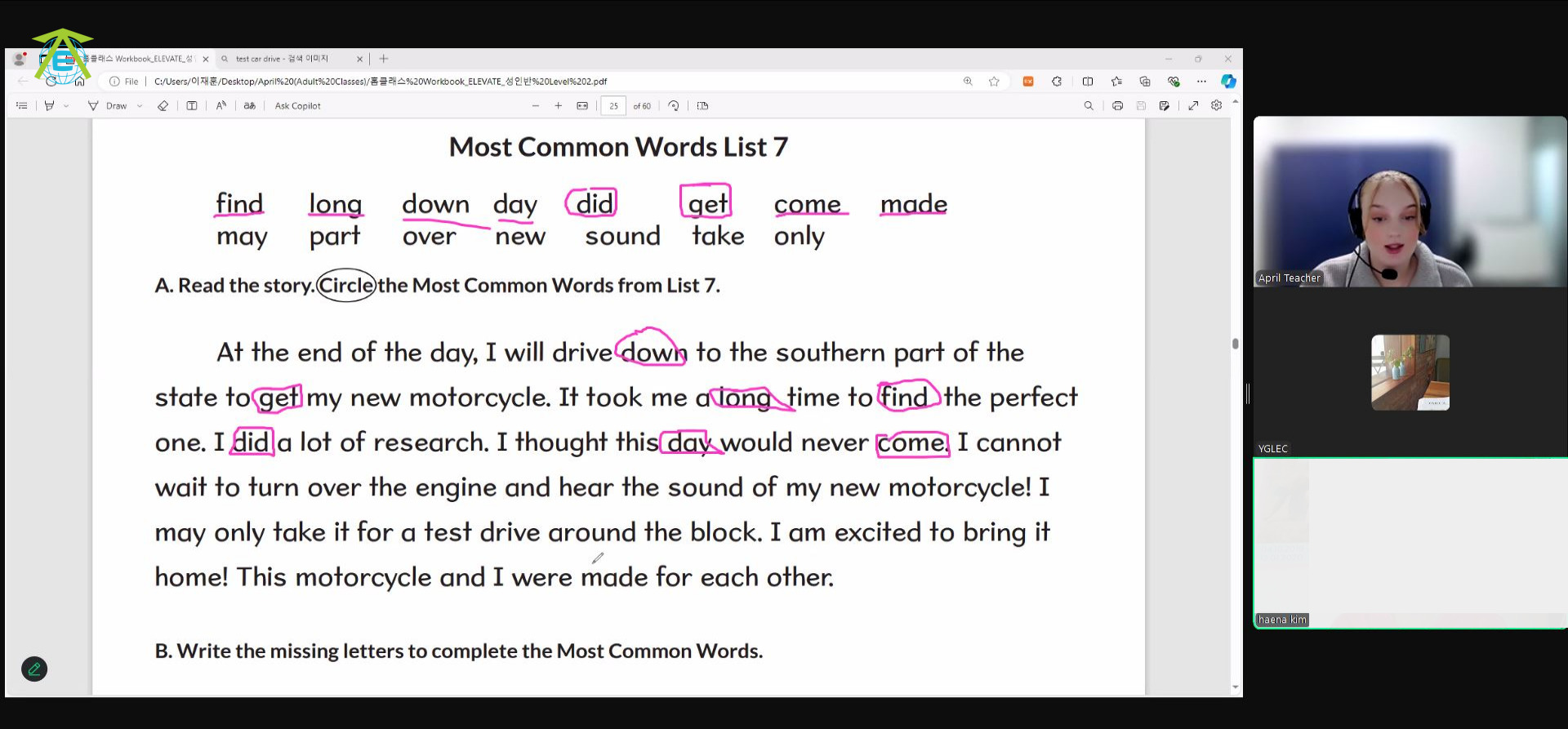
Task: Open PDF viewer settings gear
Action: pyautogui.click(x=1217, y=105)
